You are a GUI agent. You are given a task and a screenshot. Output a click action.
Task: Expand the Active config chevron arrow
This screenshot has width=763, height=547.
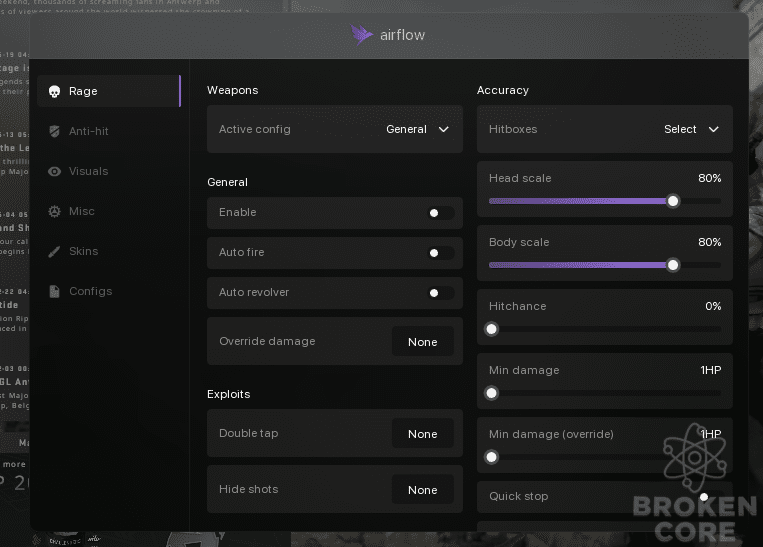point(443,129)
